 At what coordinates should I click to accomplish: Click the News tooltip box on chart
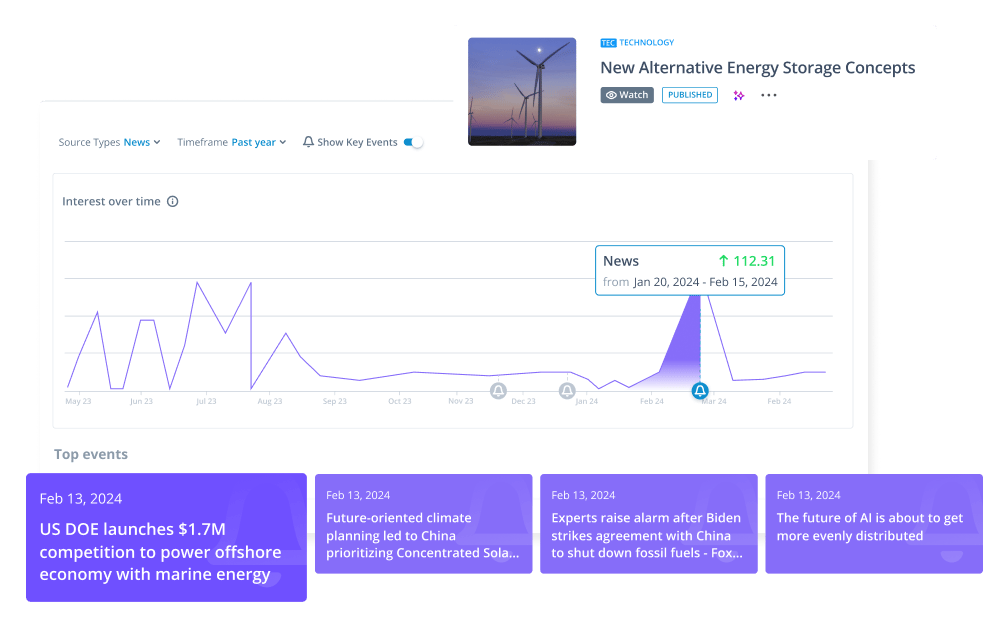click(690, 270)
